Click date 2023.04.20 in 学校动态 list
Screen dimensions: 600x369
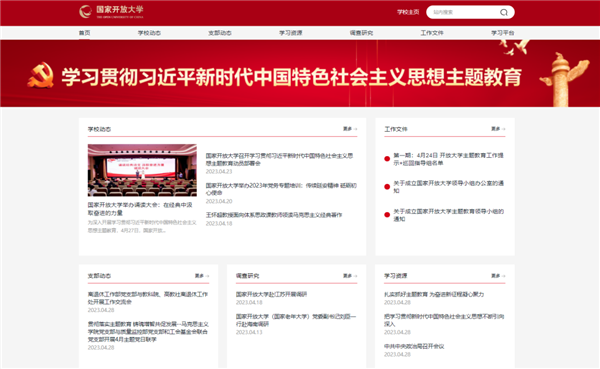219,201
